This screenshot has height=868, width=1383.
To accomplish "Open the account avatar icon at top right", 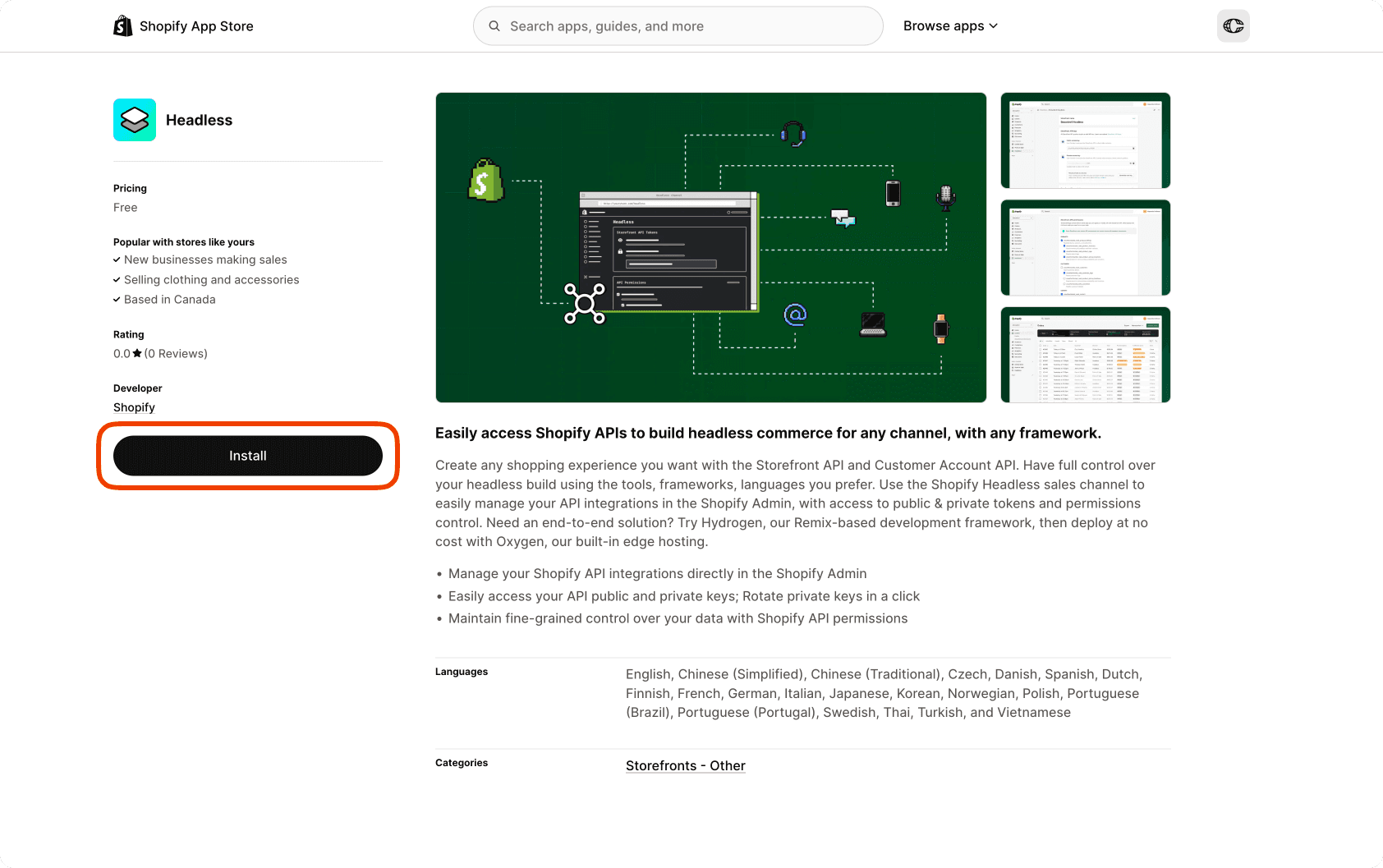I will point(1234,26).
